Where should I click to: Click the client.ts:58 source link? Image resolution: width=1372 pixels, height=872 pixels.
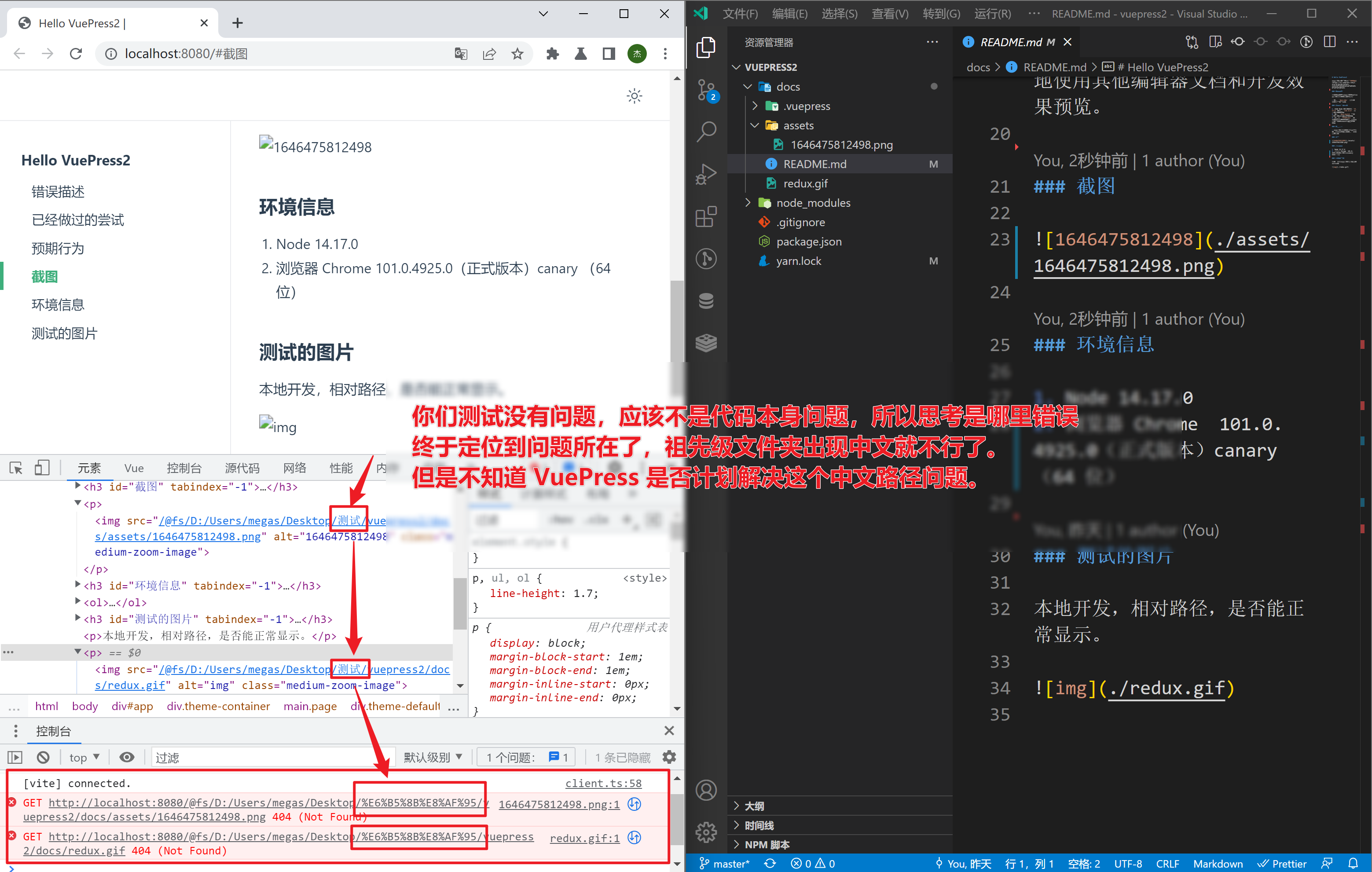pyautogui.click(x=603, y=784)
